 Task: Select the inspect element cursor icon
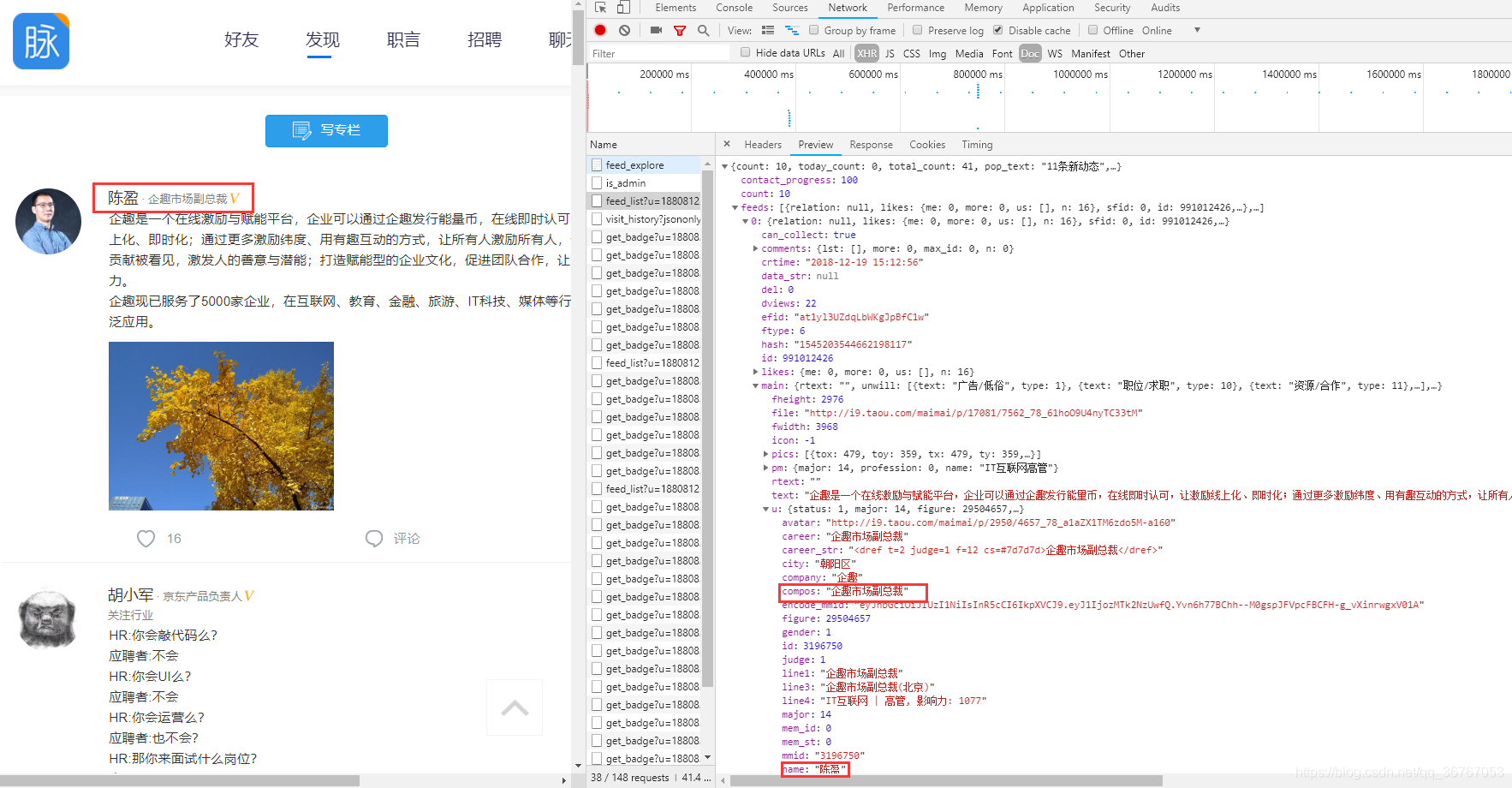[x=601, y=8]
